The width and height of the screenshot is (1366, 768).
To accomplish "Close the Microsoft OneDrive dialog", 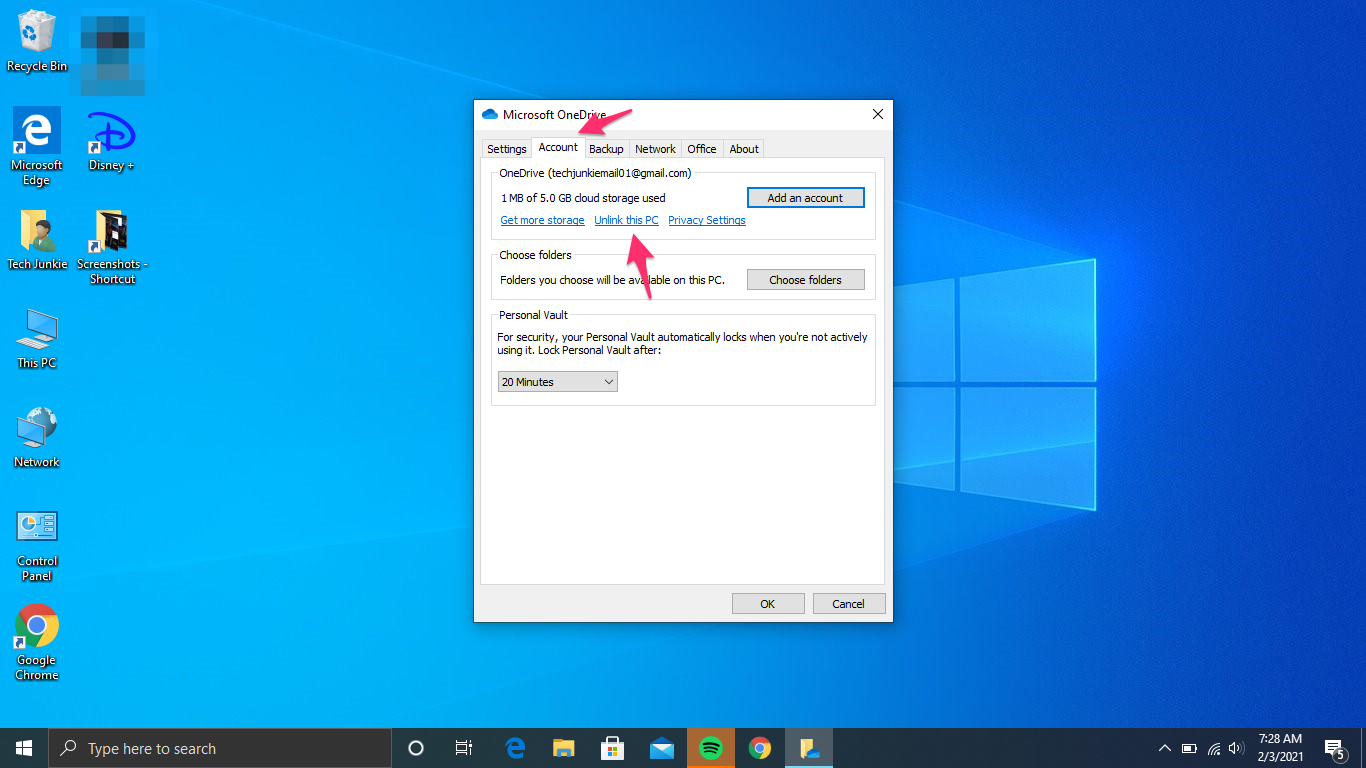I will pos(877,114).
